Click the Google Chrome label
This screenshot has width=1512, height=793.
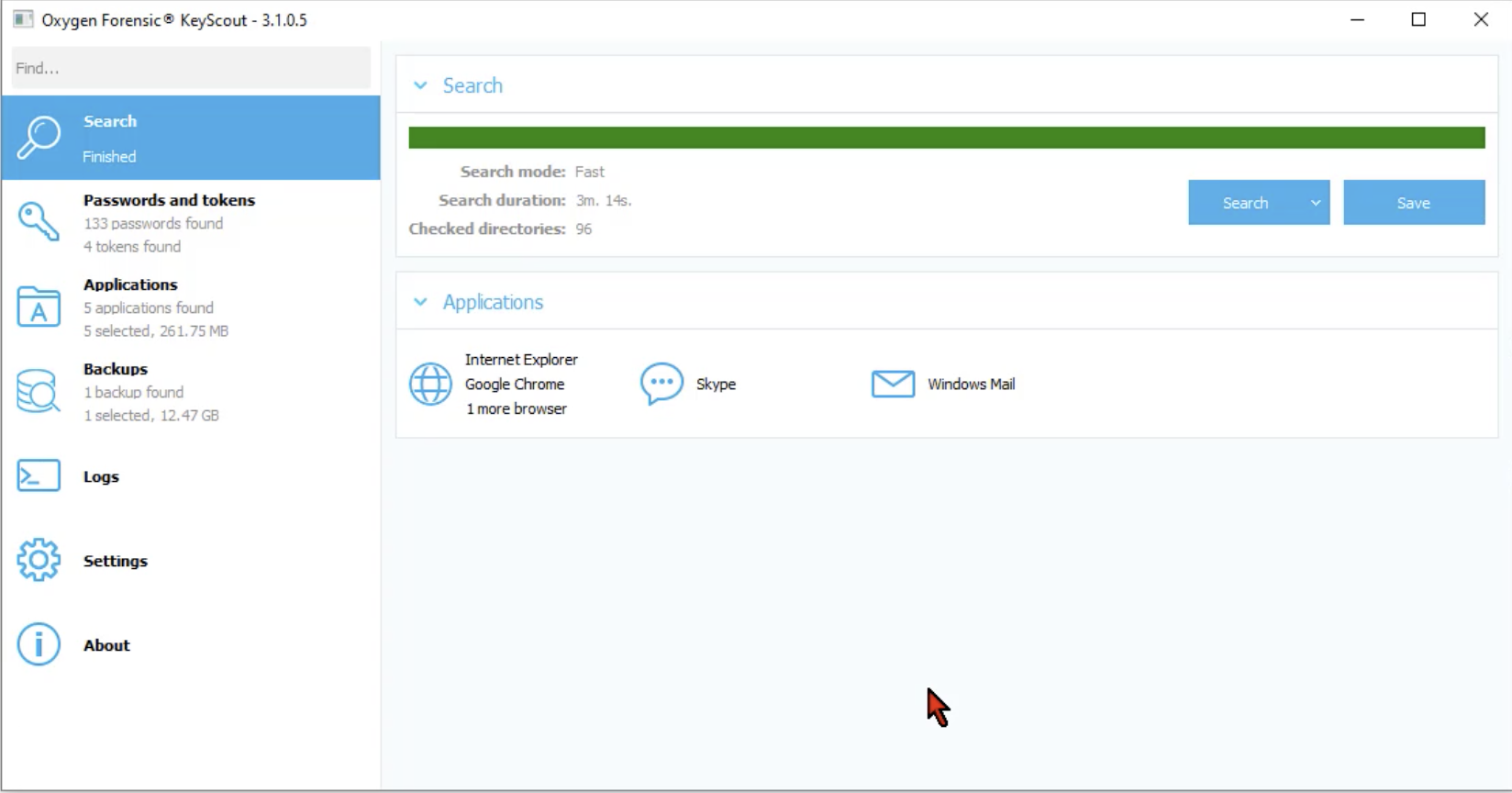515,385
